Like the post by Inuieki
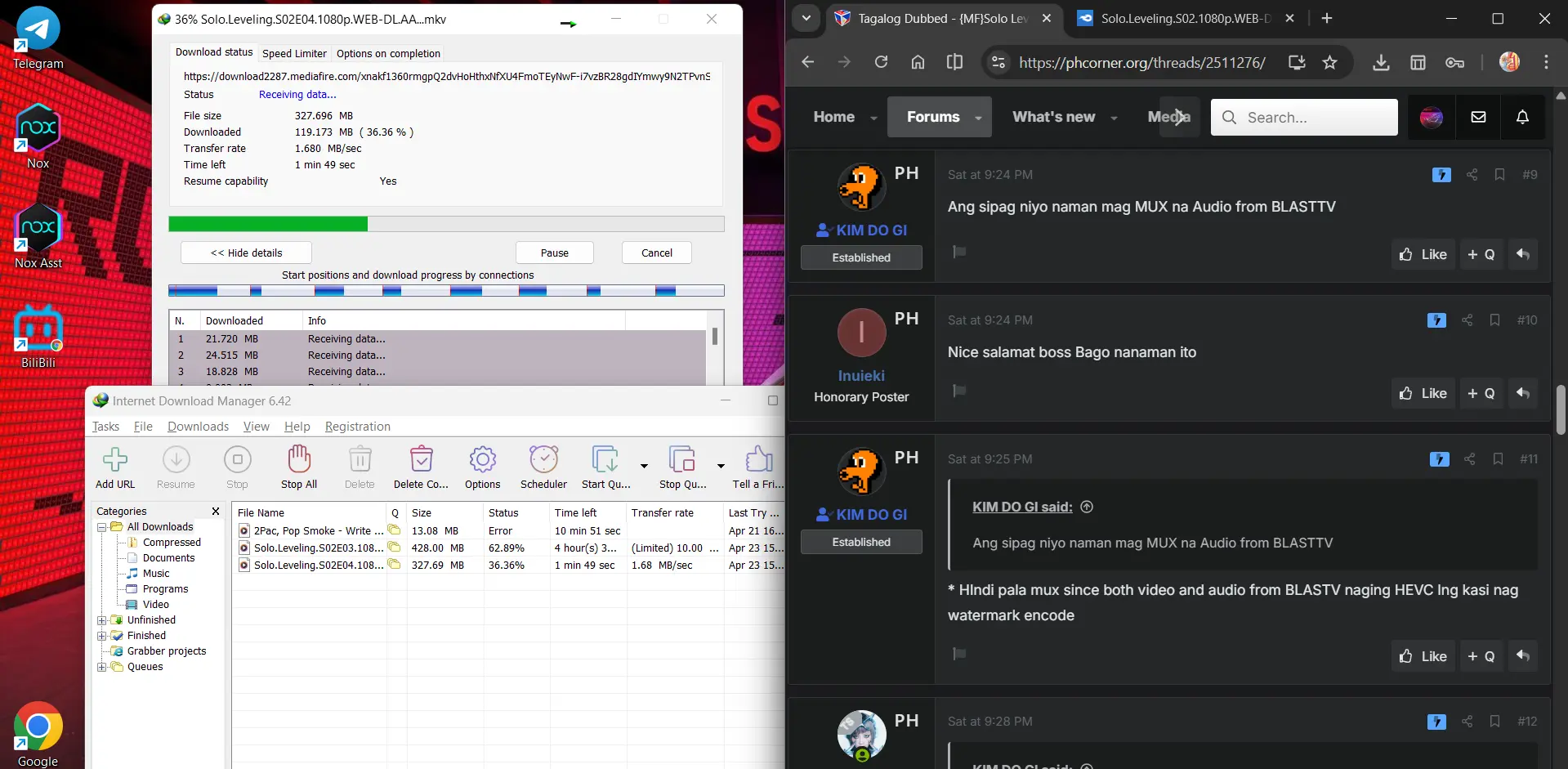The image size is (1568, 769). 1423,393
